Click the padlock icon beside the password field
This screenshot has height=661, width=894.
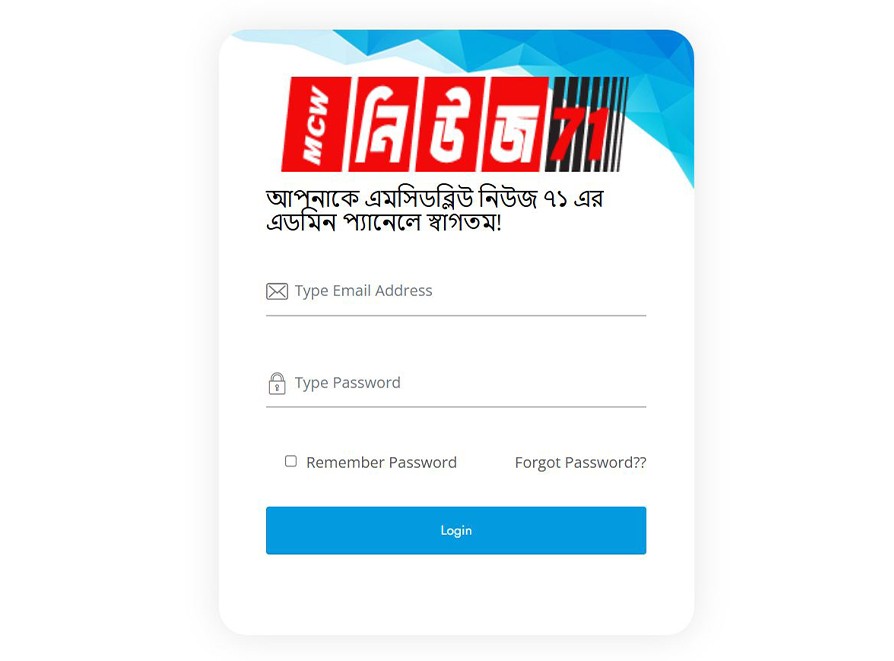click(x=277, y=383)
